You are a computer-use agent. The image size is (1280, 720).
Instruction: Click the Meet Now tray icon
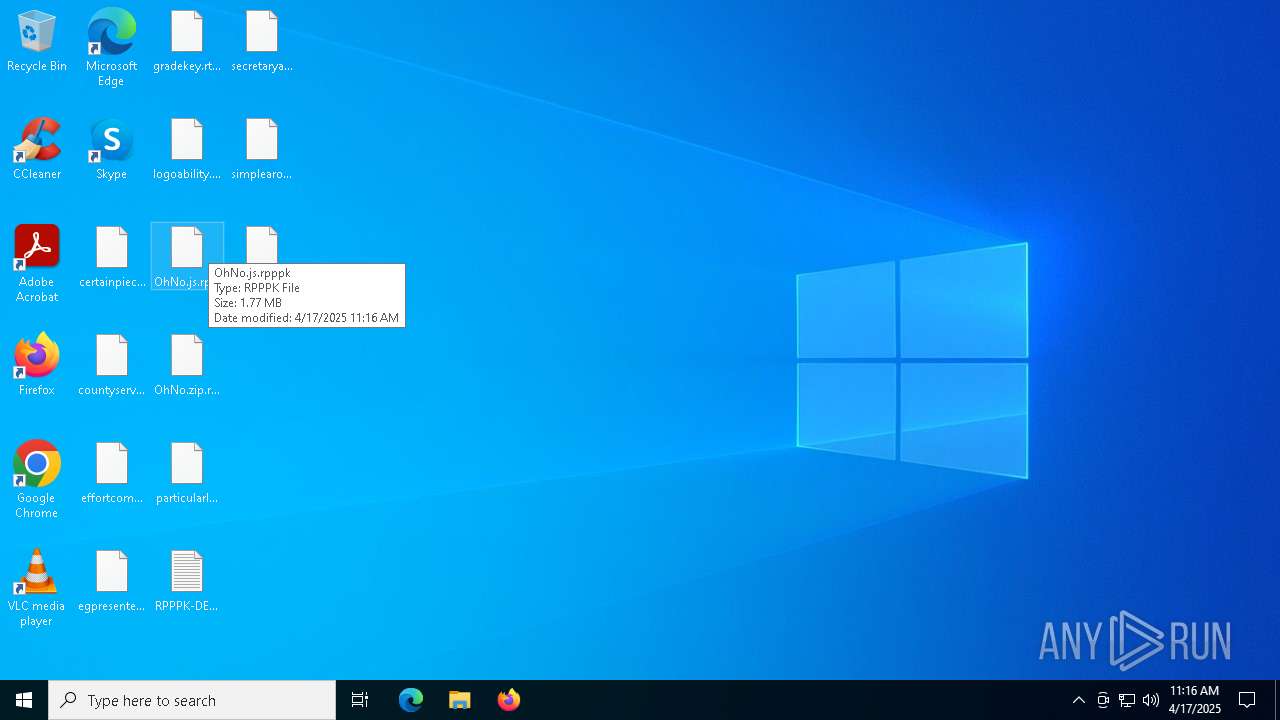1103,700
